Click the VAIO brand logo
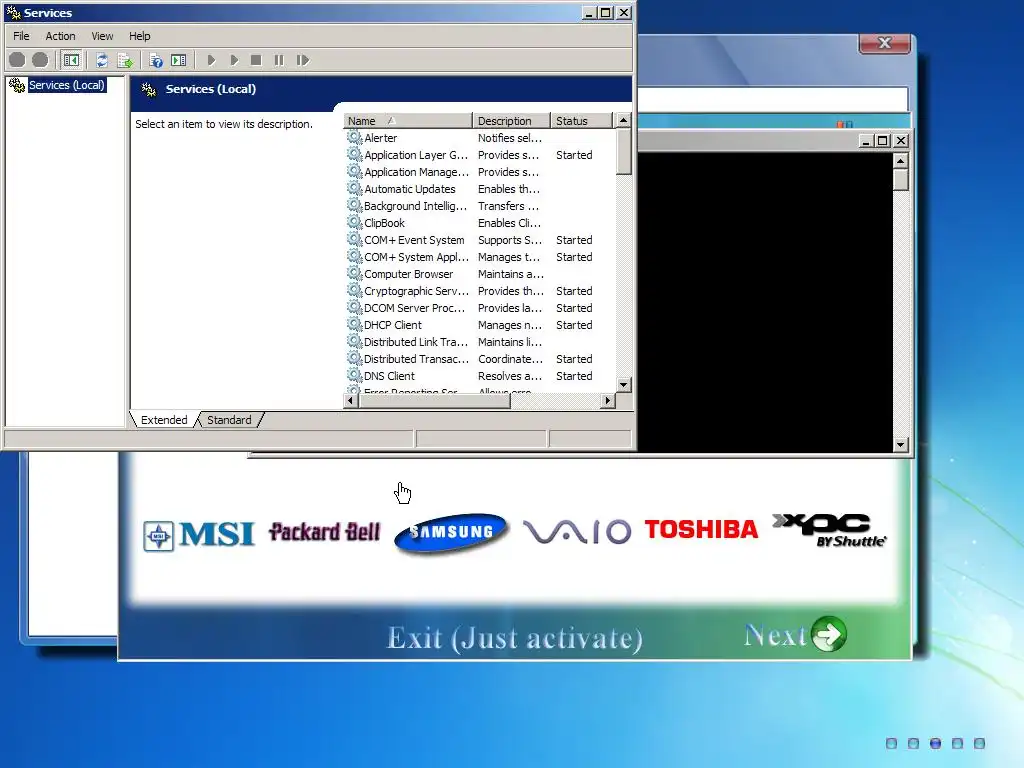The width and height of the screenshot is (1024, 768). (x=577, y=531)
